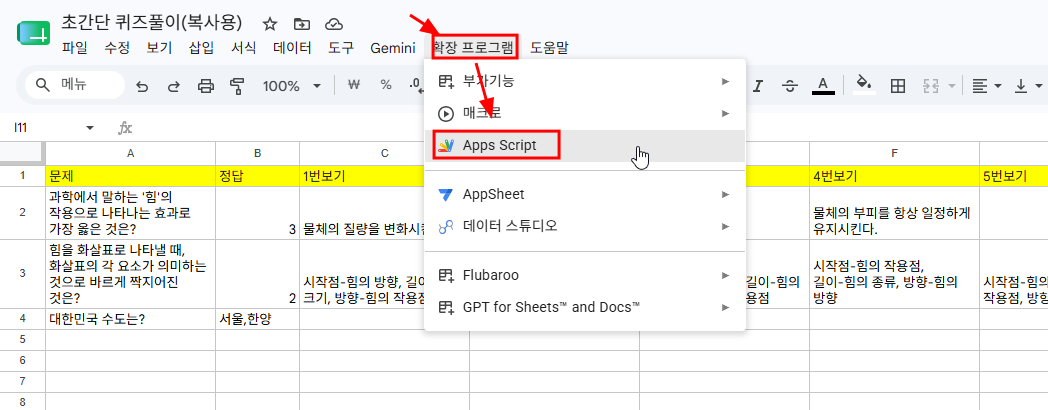Screen dimensions: 1048x410
Task: Select Apps Script from the menu
Action: 585,146
